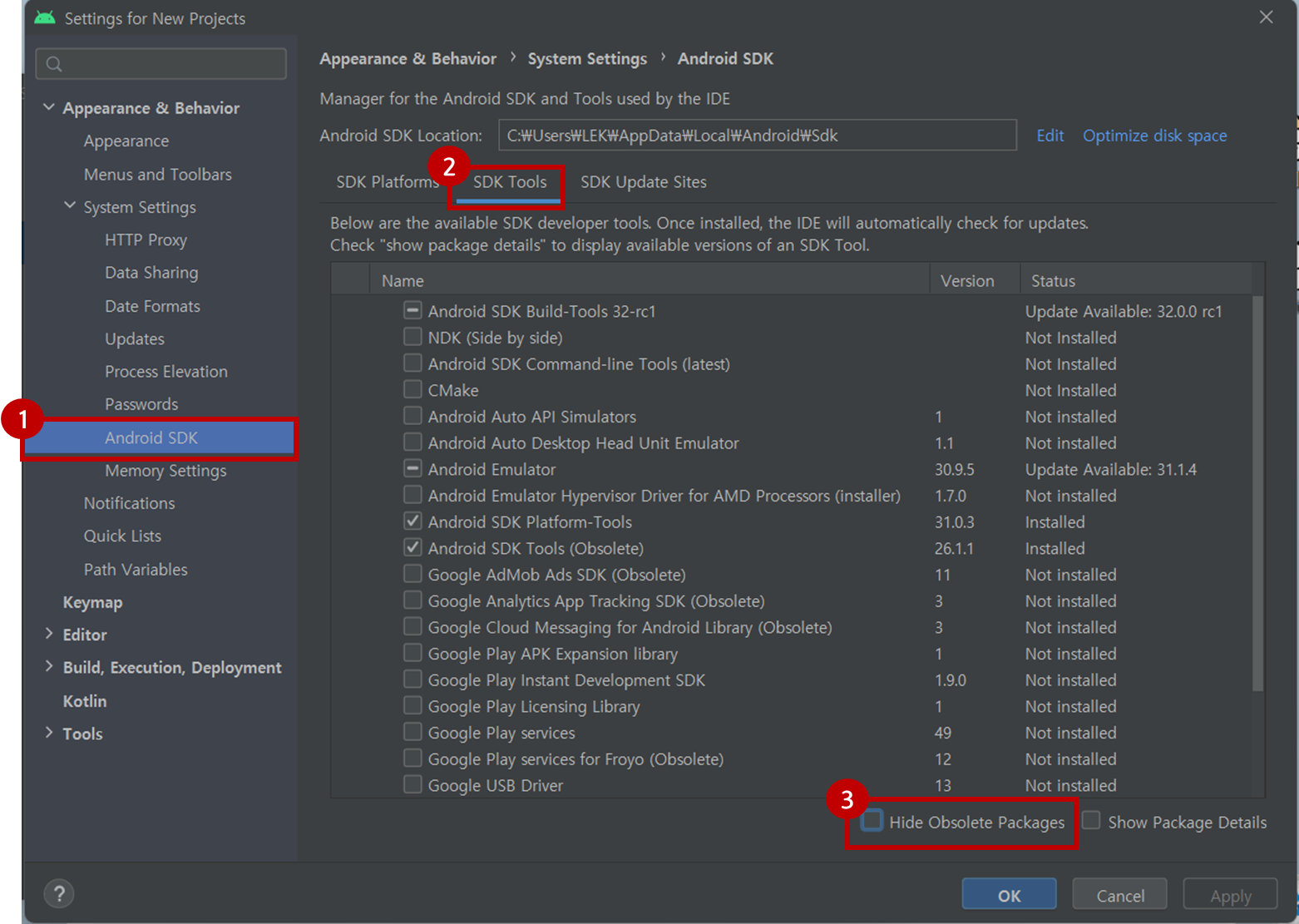Open Menus and Toolbars settings

click(158, 174)
